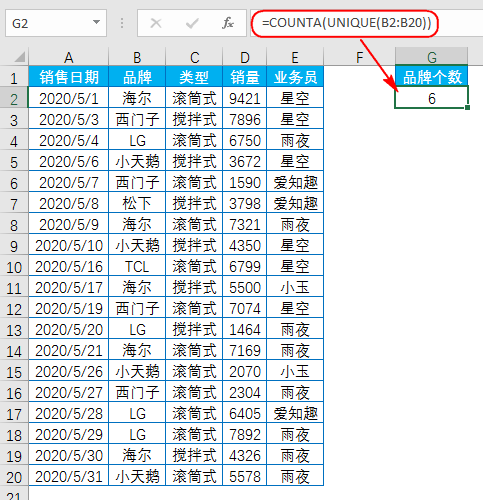Image resolution: width=483 pixels, height=500 pixels.
Task: Click the Name Box showing G2
Action: coord(56,23)
